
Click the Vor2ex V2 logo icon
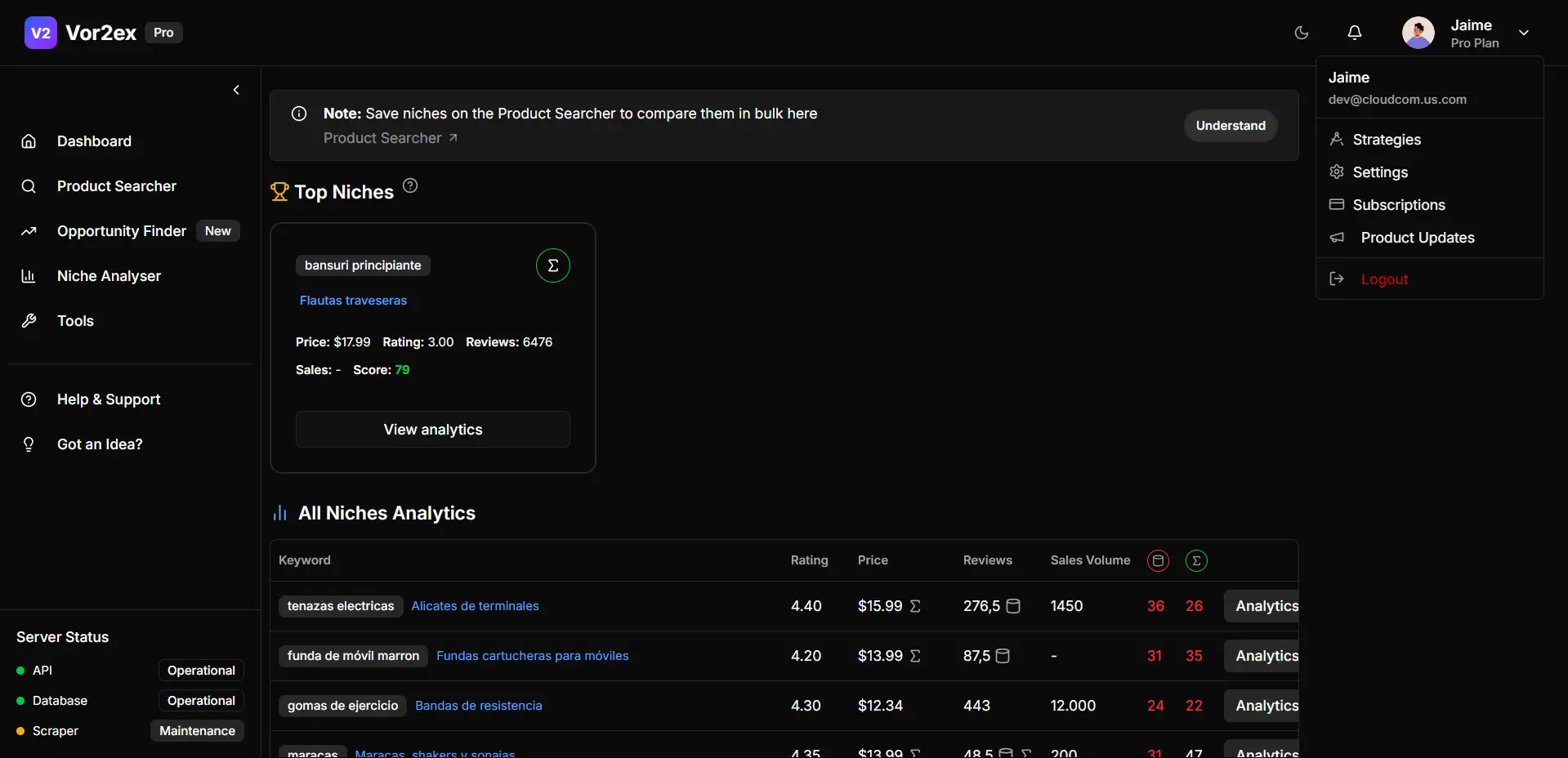pyautogui.click(x=41, y=33)
